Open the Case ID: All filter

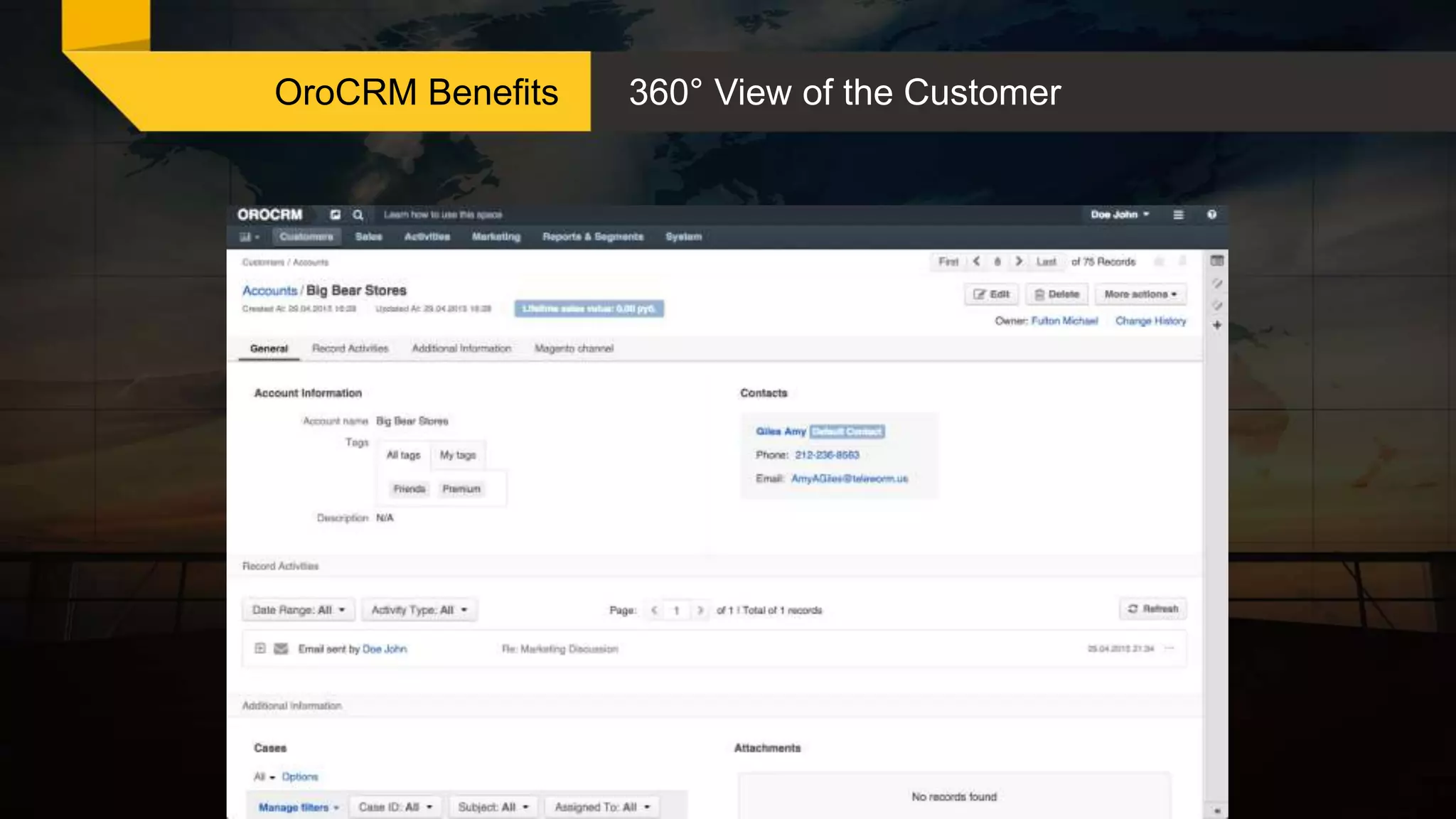click(x=395, y=808)
